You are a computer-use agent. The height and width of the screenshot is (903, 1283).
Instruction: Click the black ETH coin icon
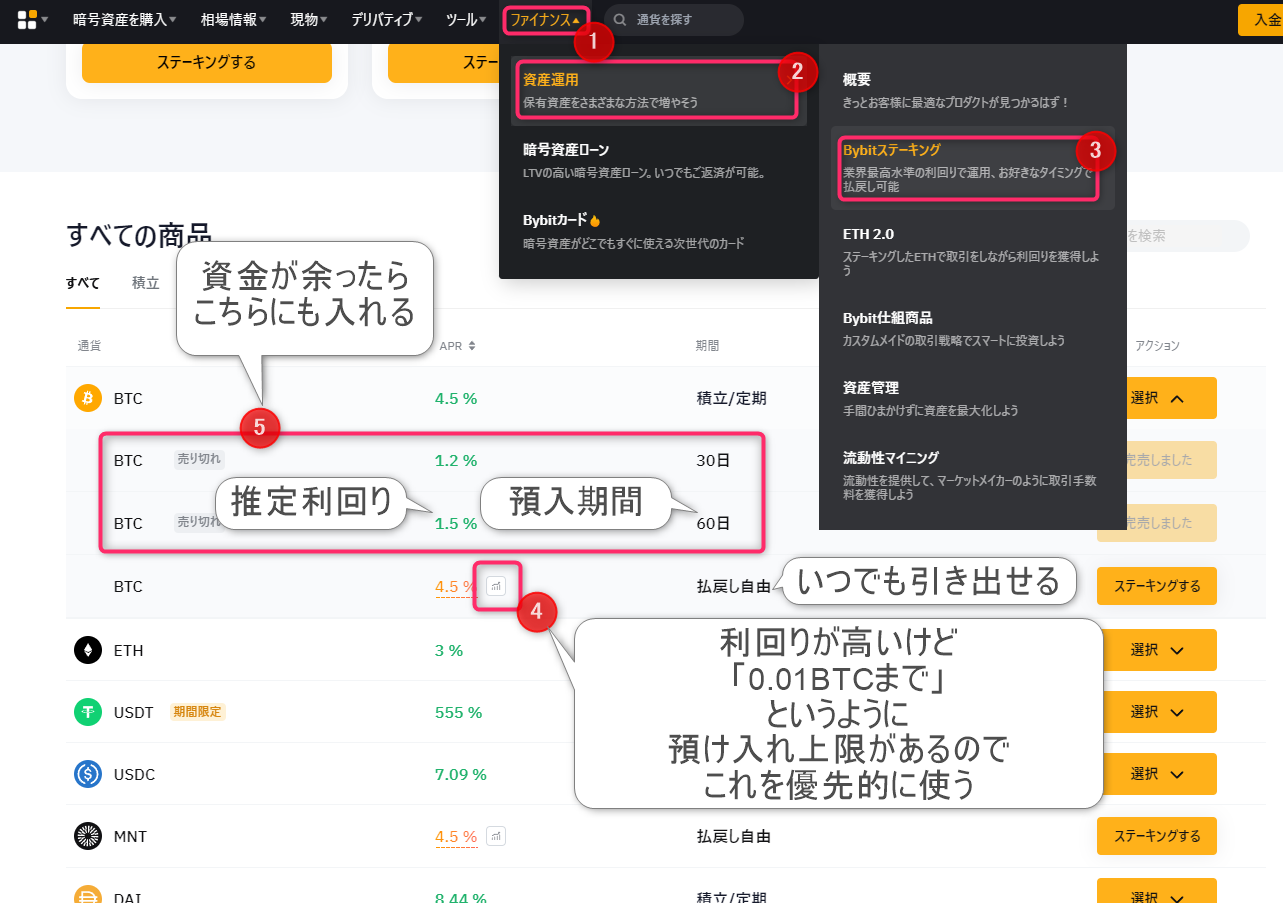88,650
